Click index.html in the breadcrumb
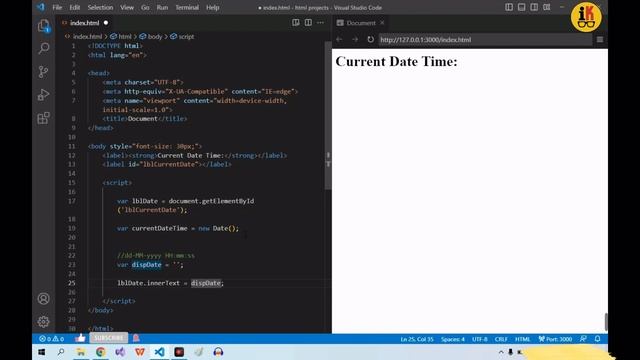This screenshot has height=360, width=640. pyautogui.click(x=87, y=37)
